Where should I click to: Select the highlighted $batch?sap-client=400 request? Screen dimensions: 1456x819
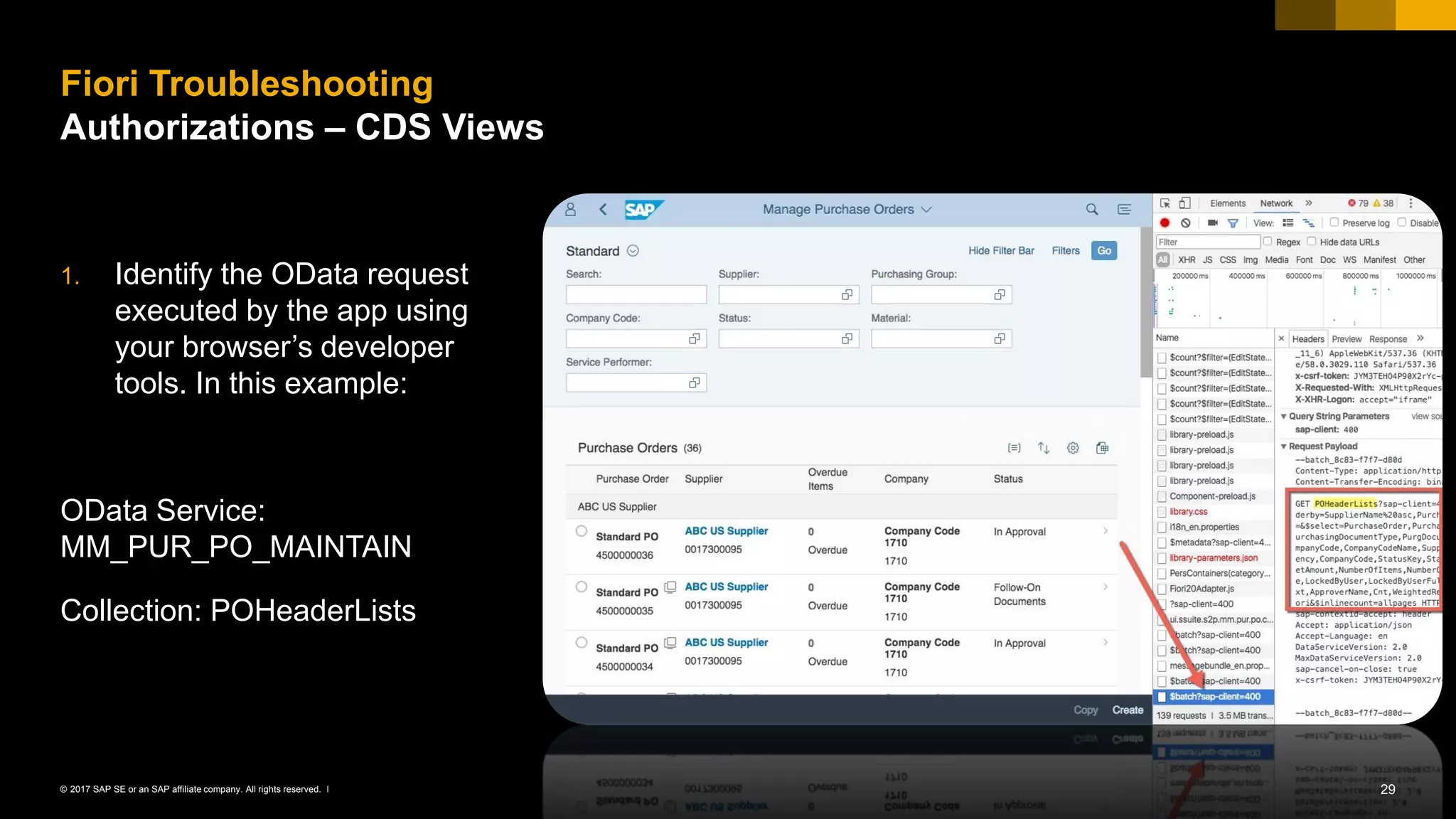tap(1213, 697)
